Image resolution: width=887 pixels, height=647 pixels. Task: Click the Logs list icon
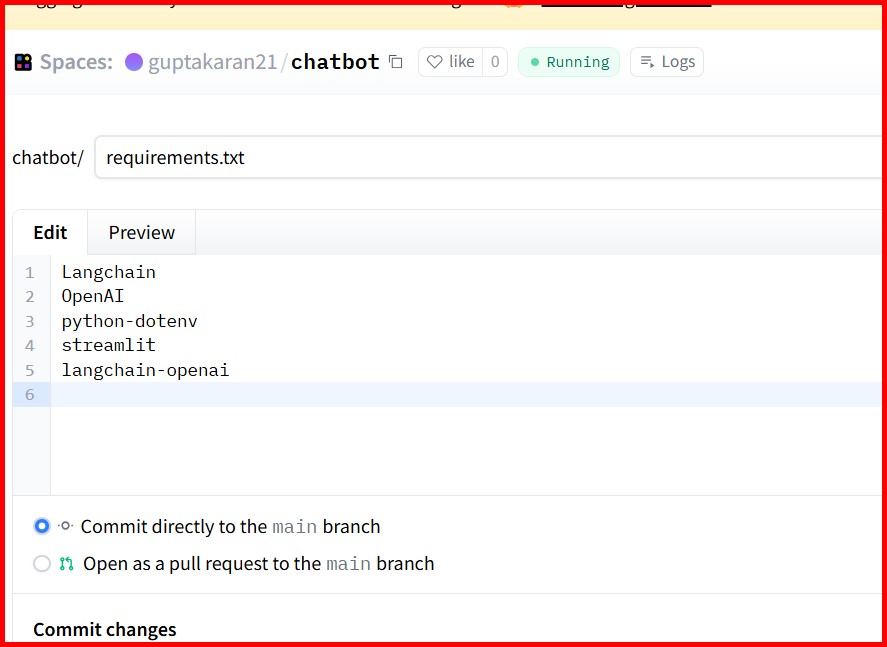point(647,62)
